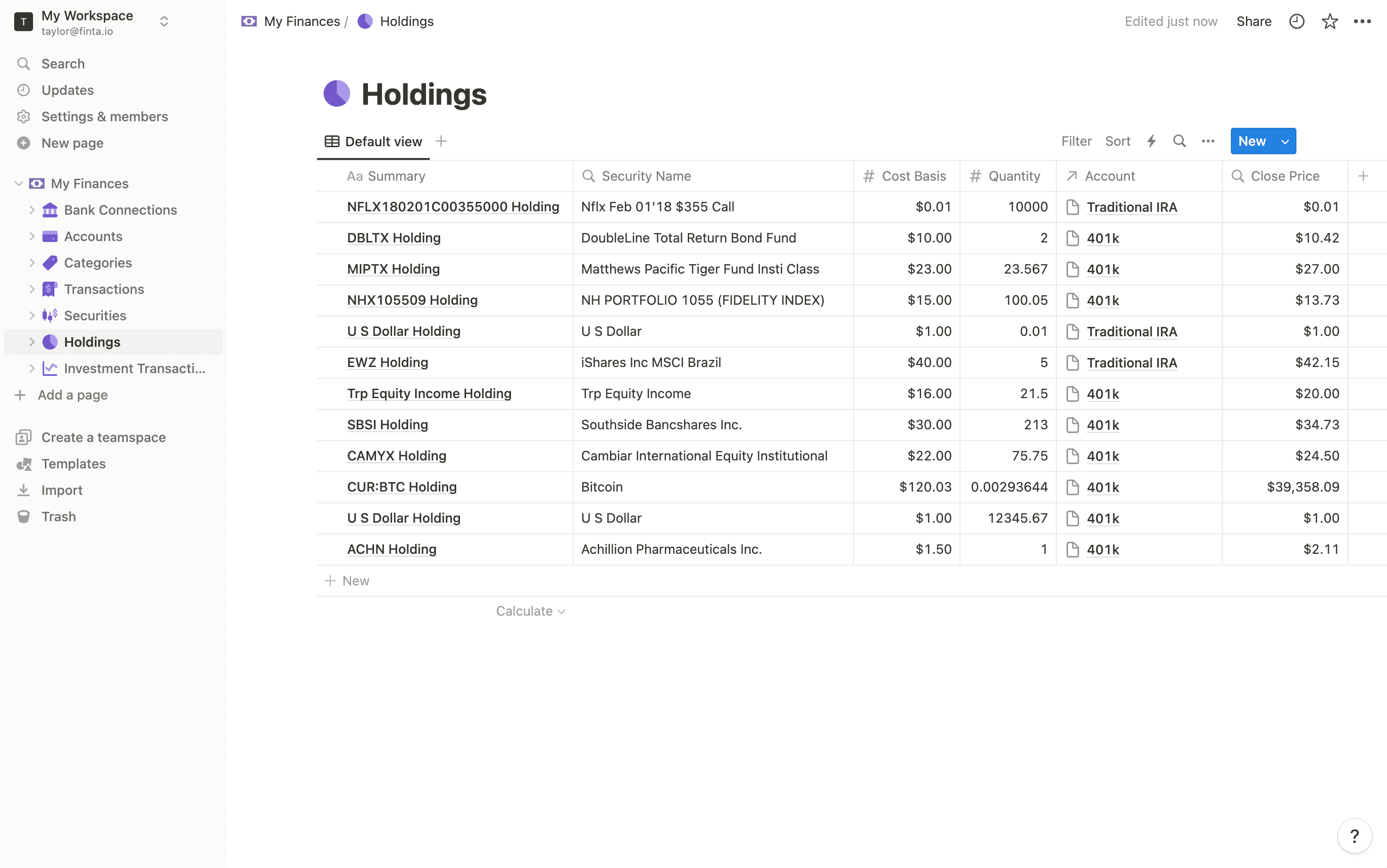
Task: Open page history via the clock icon
Action: (x=1296, y=21)
